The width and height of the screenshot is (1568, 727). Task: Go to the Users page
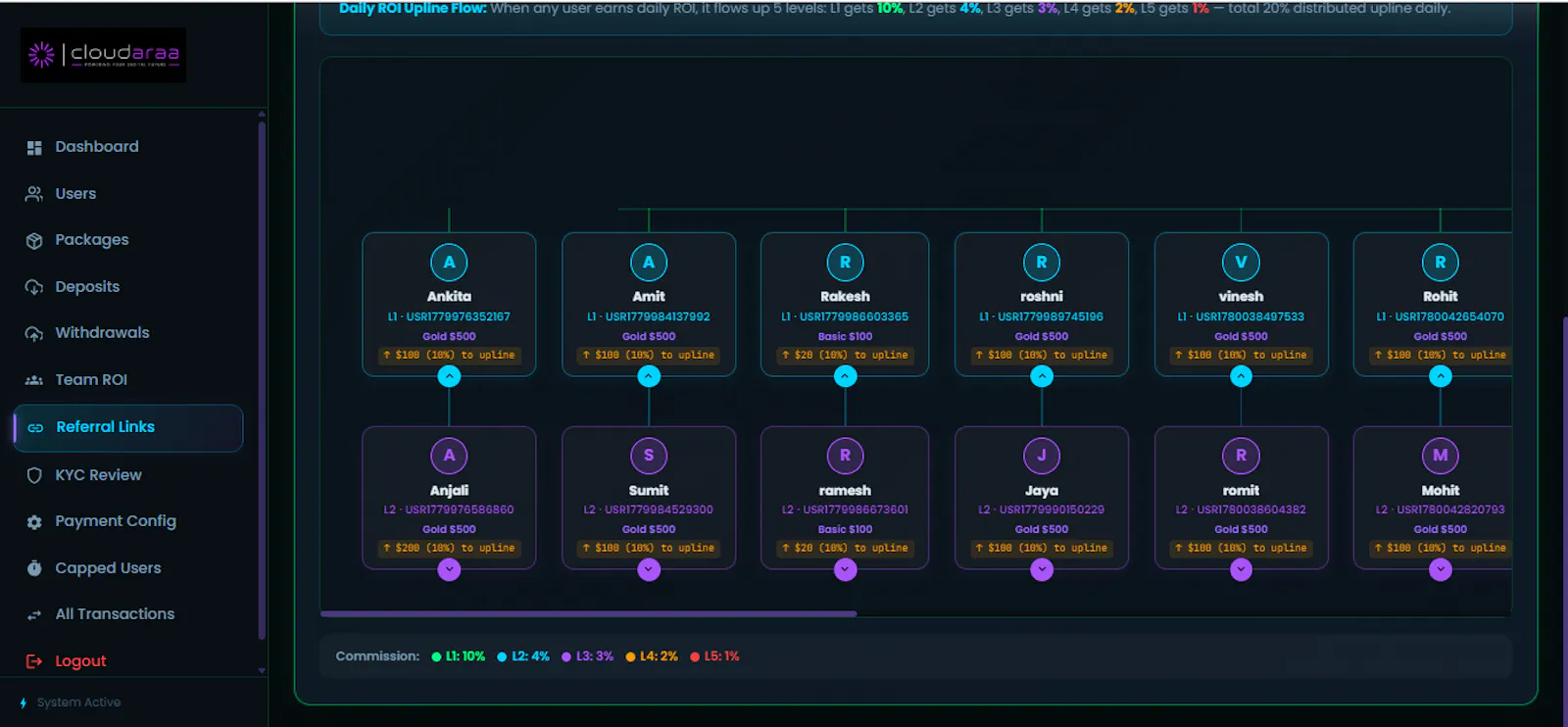point(128,194)
